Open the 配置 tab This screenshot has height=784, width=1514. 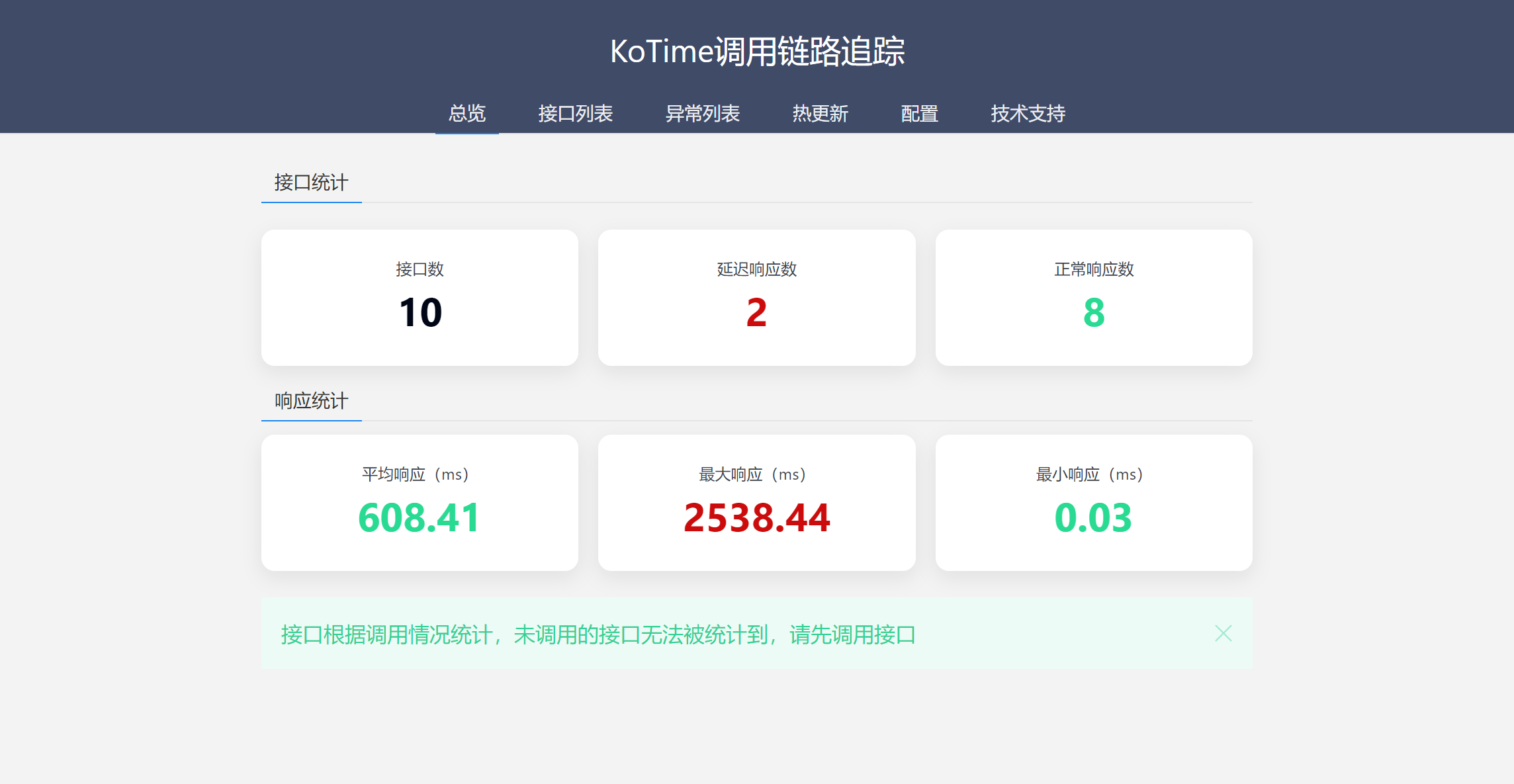tap(919, 114)
